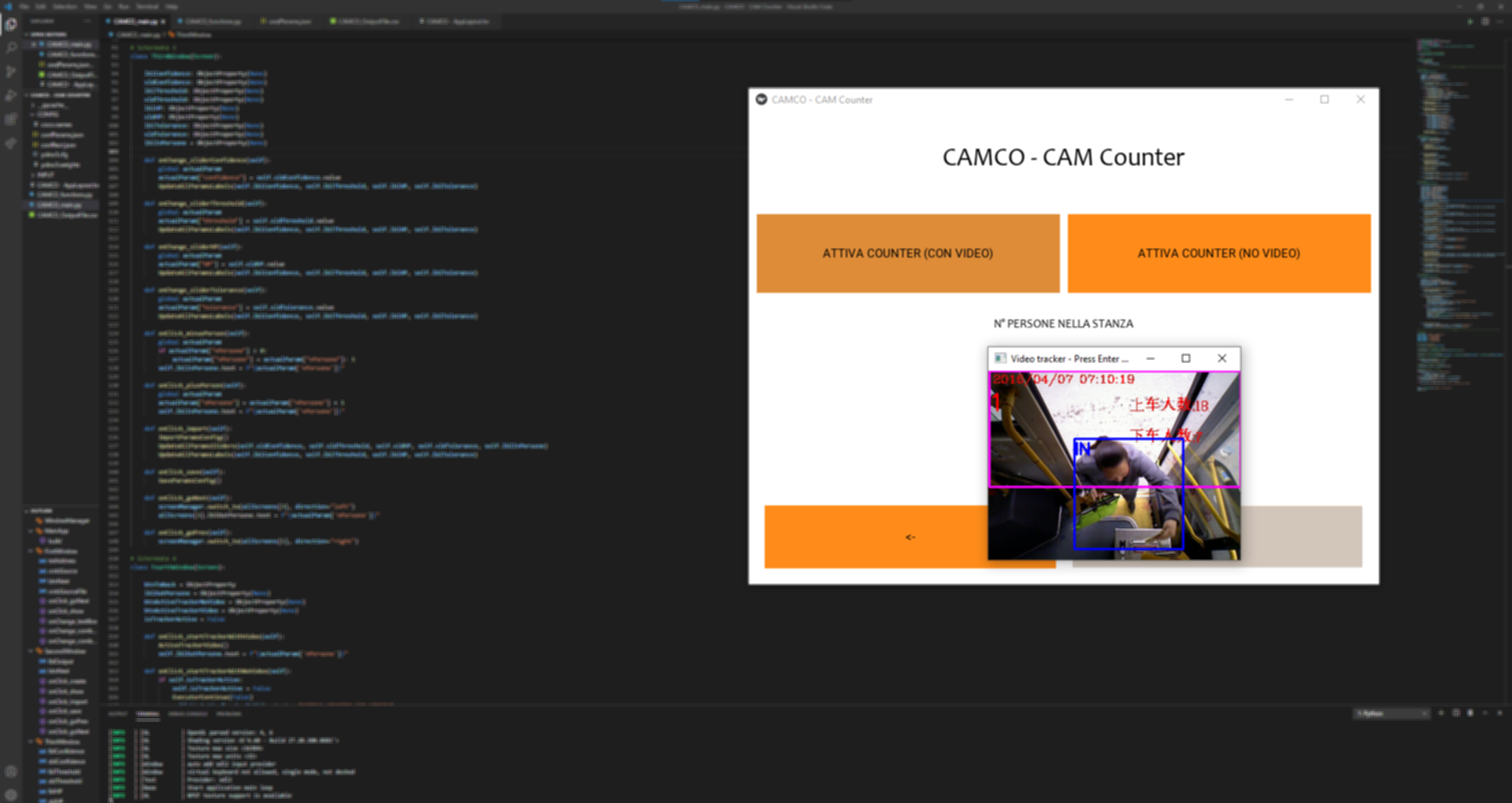
Task: Open the Accounts icon in activity bar
Action: 11,772
